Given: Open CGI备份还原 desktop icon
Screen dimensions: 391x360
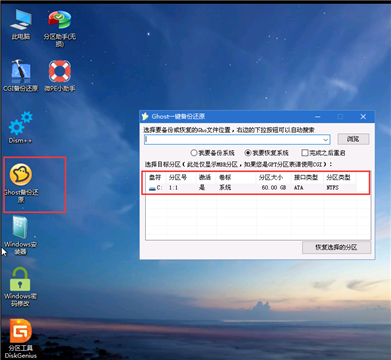Looking at the screenshot, I should (x=21, y=75).
